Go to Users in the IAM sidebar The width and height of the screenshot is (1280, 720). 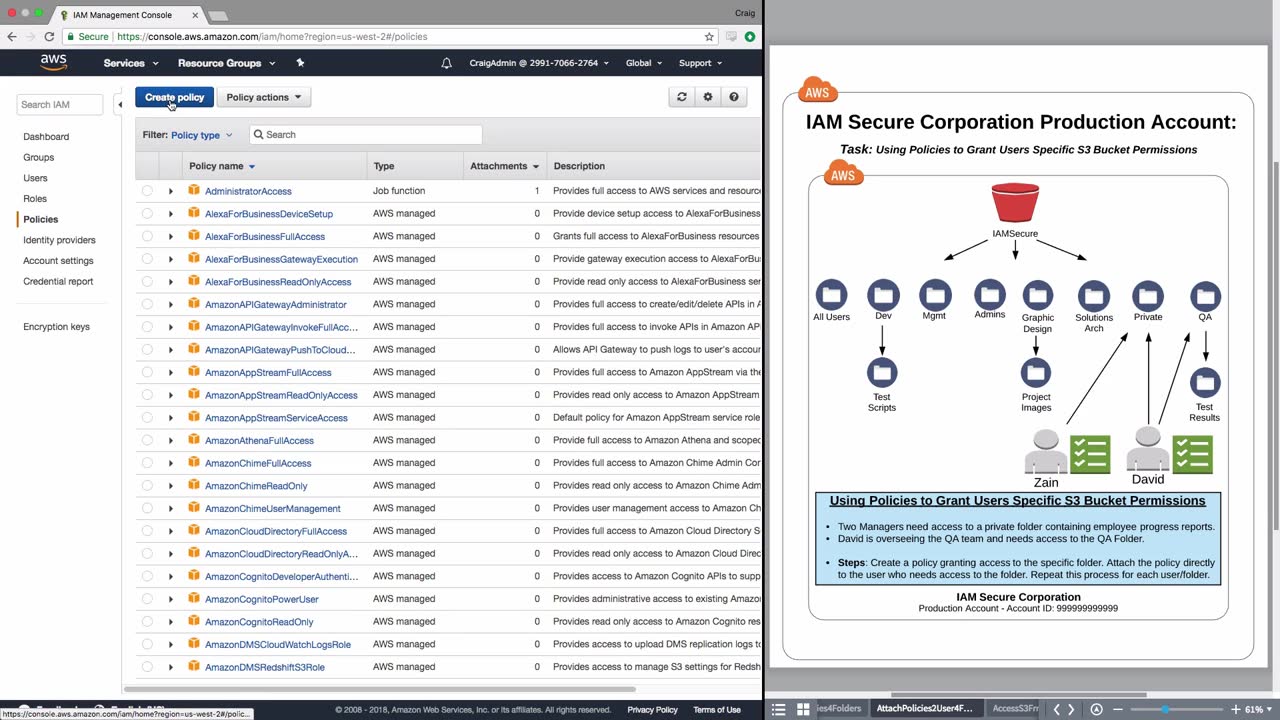point(35,178)
